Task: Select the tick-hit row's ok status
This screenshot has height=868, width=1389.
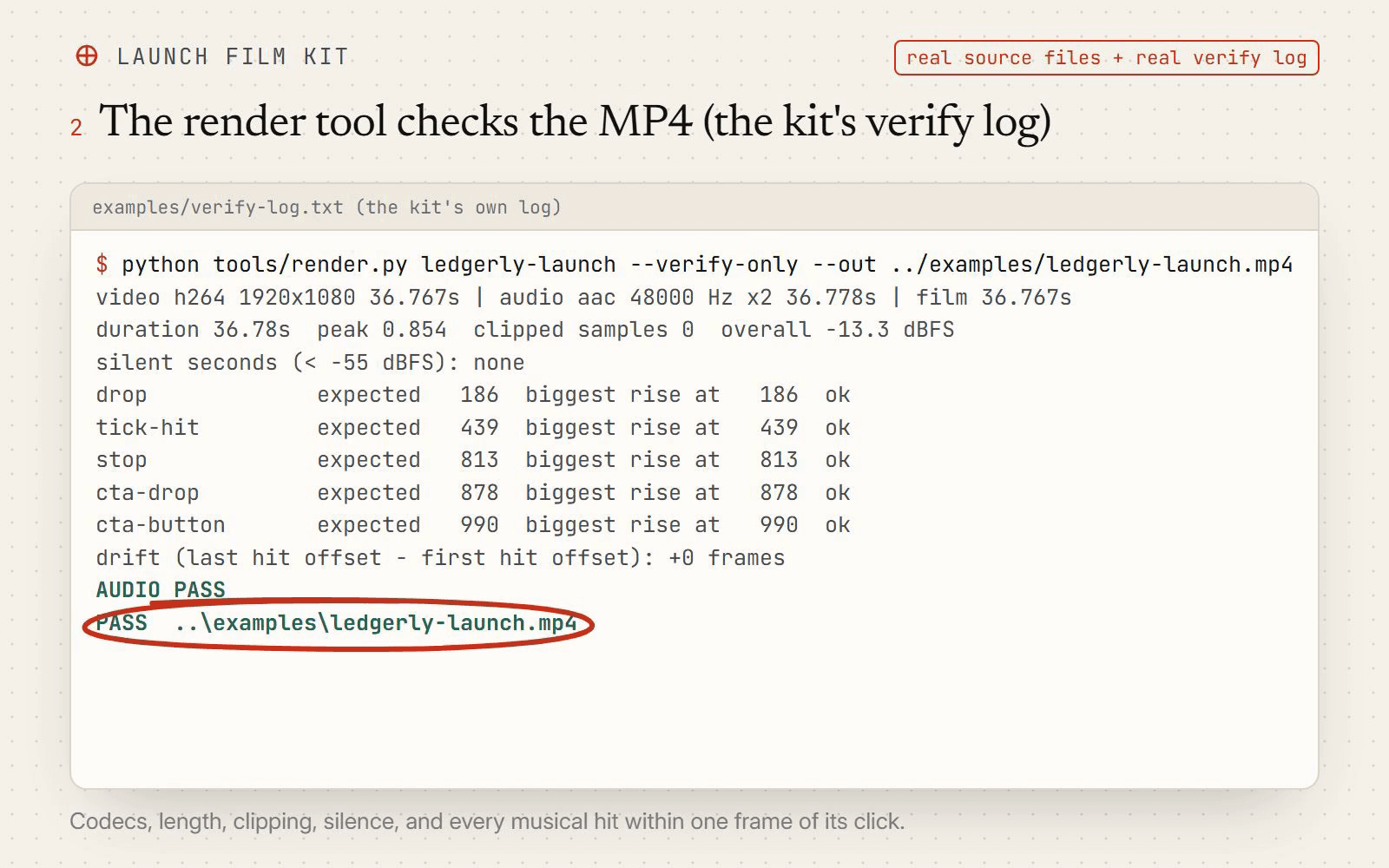Action: click(x=838, y=427)
